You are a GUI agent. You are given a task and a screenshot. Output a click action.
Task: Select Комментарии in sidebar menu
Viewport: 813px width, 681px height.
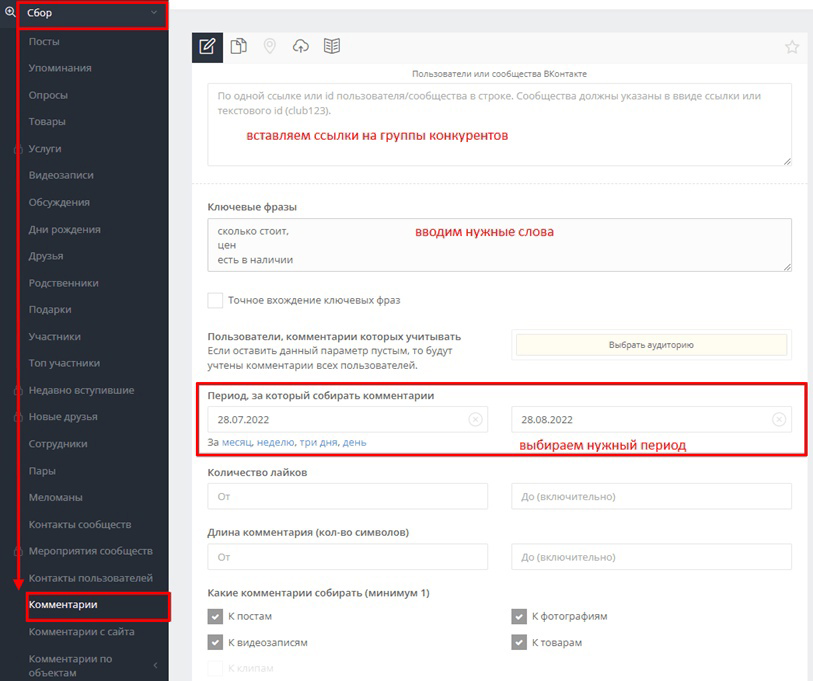point(63,605)
